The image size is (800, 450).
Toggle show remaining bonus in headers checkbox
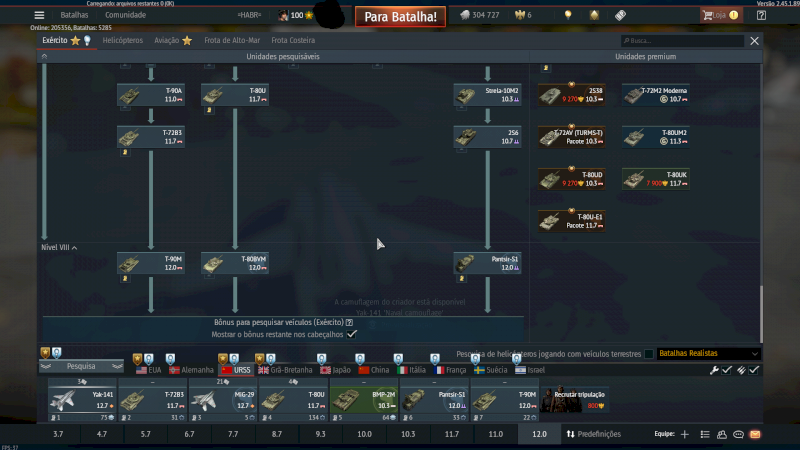pos(352,335)
